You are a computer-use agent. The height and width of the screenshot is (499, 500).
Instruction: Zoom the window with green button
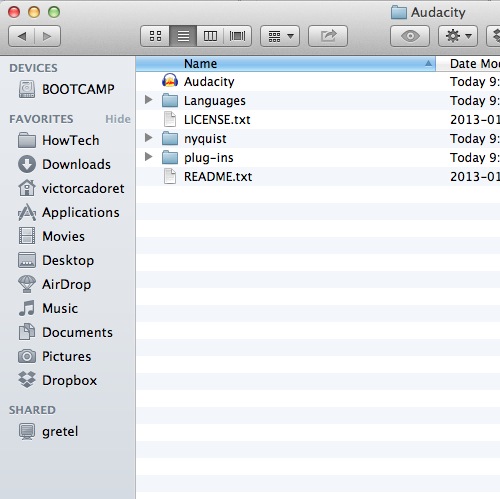[x=54, y=12]
